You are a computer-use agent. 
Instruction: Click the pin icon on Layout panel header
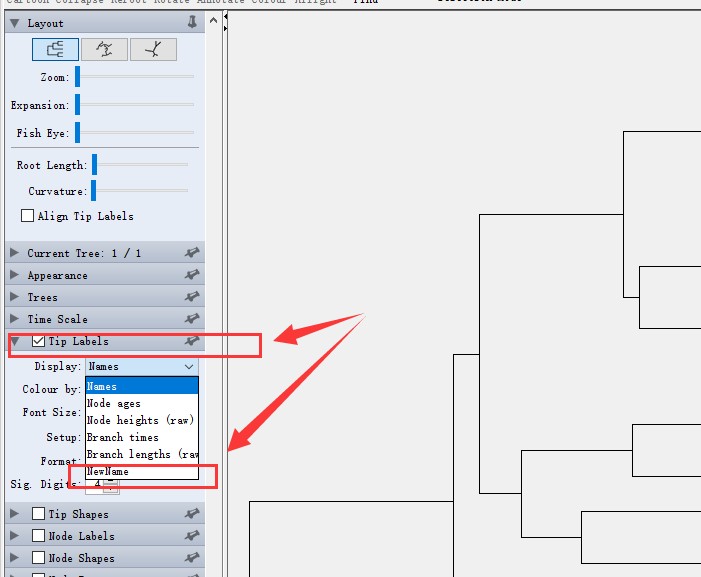(192, 23)
